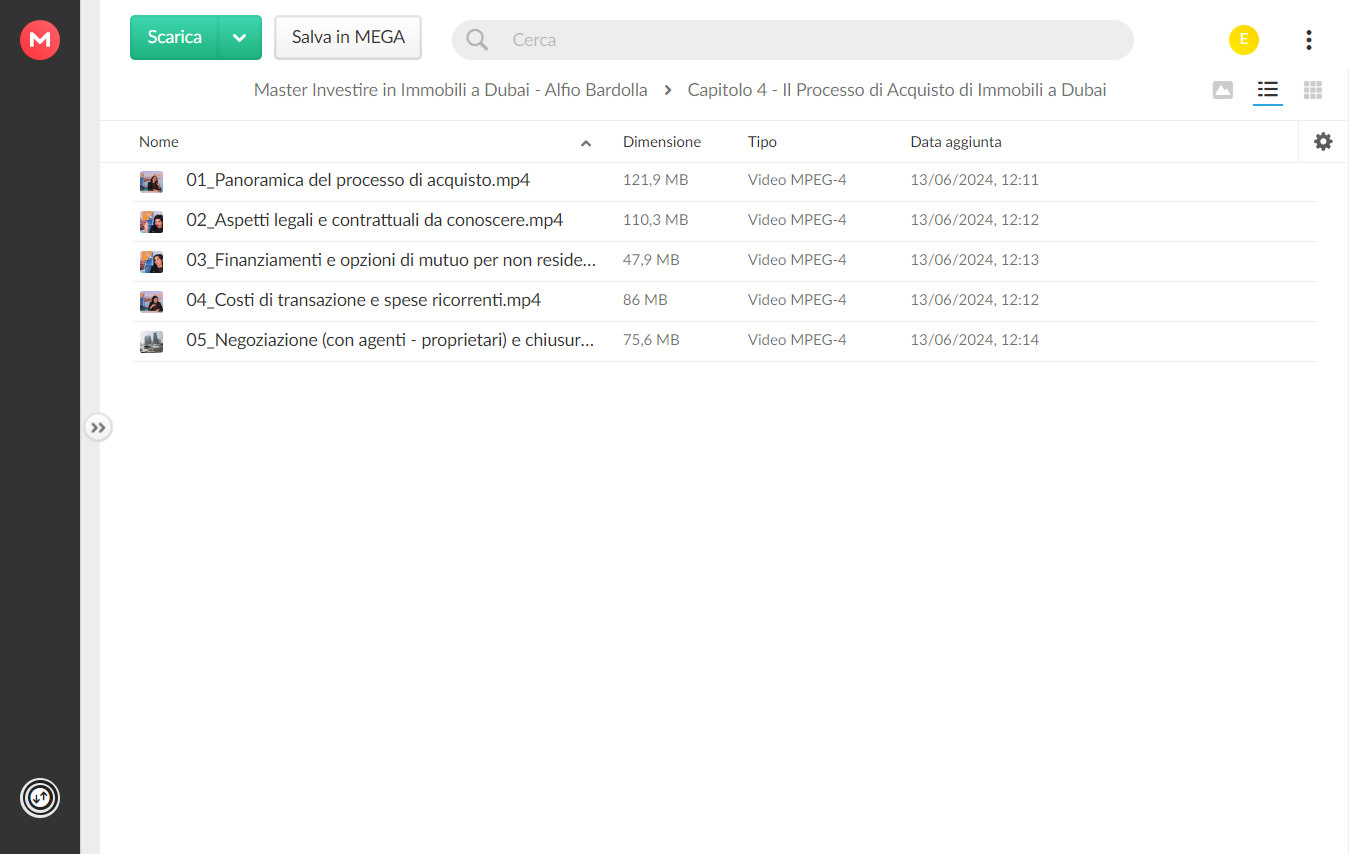This screenshot has width=1349, height=854.
Task: Open the Scarica dropdown arrow
Action: (240, 38)
